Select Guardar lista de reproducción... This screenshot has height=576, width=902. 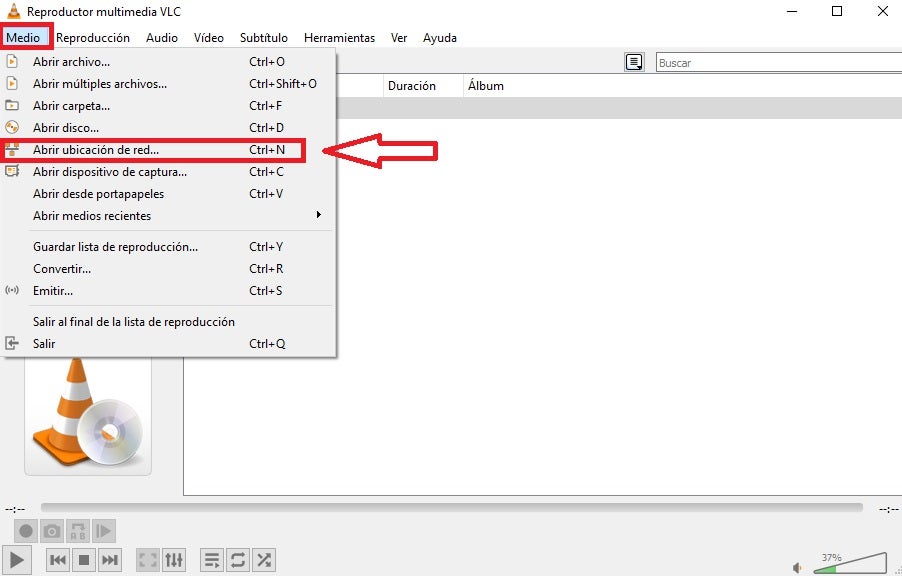[x=168, y=247]
